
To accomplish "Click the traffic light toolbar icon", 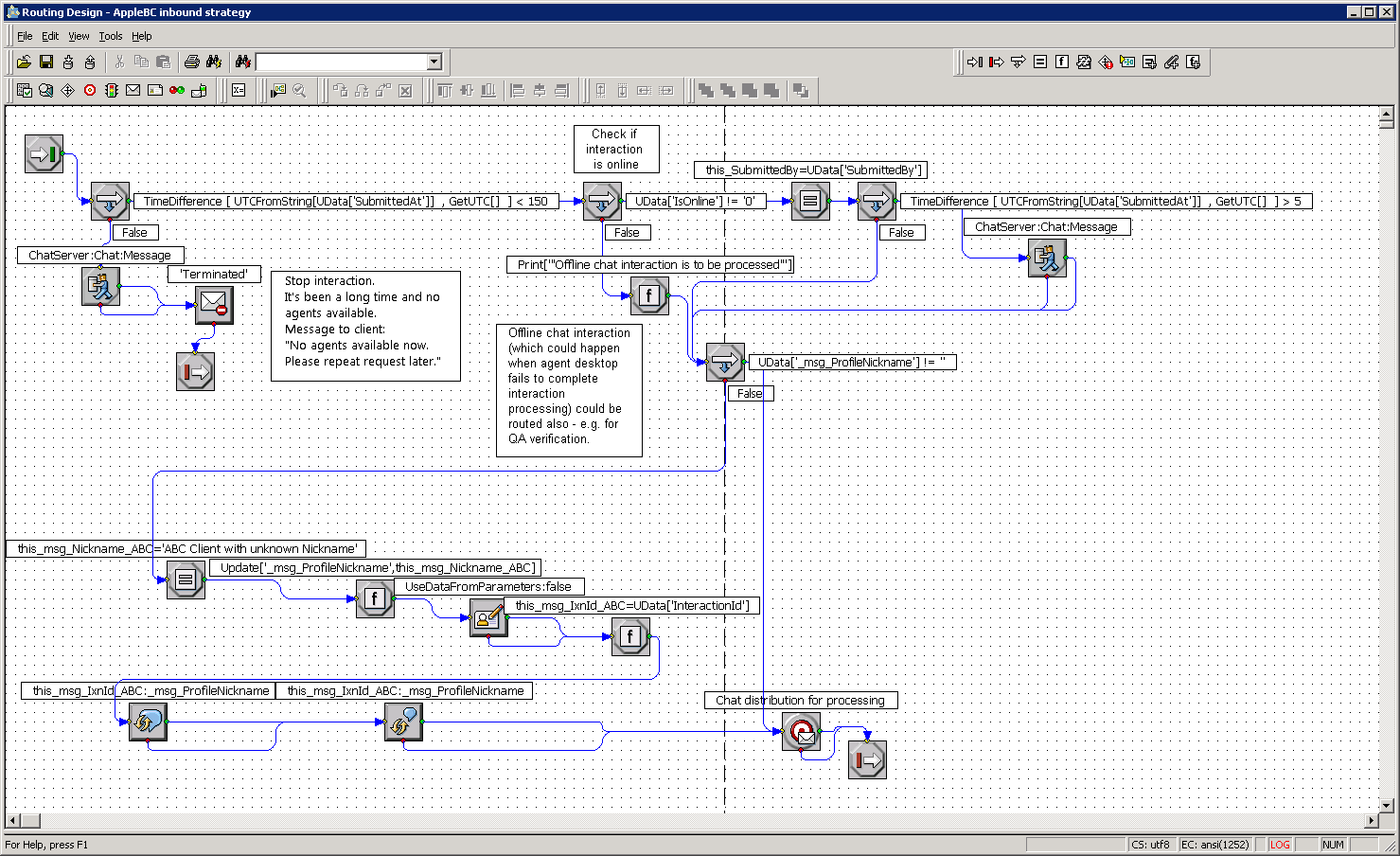I will coord(112,91).
